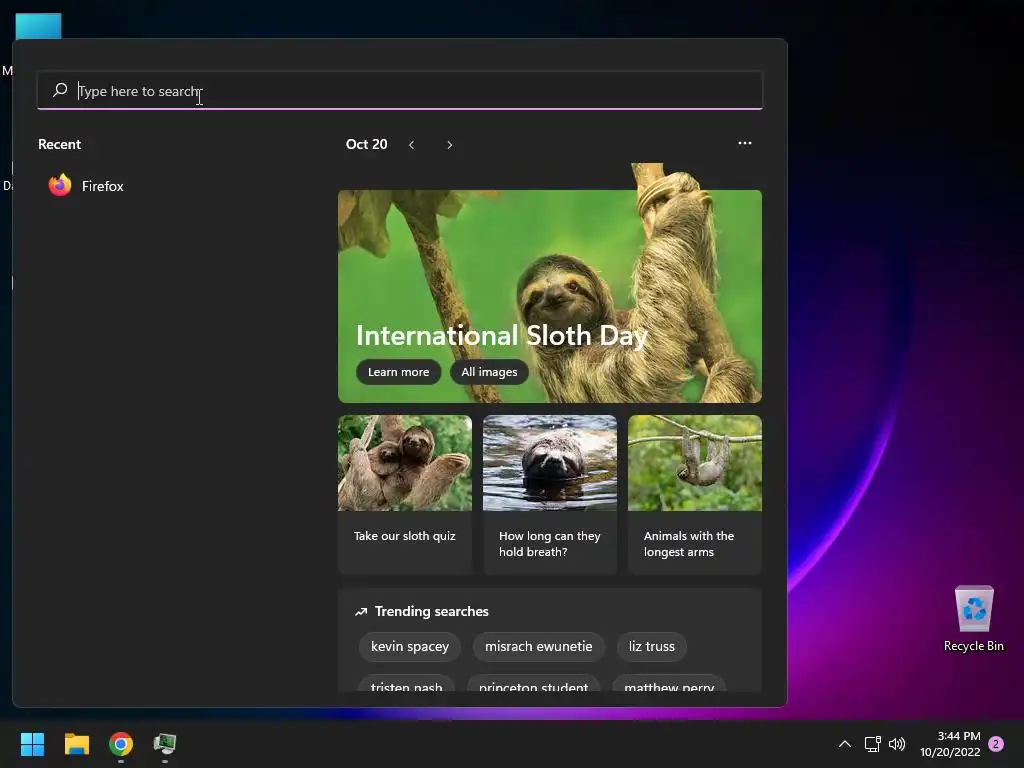Focus the 'Type here to search' field
This screenshot has height=768, width=1024.
pyautogui.click(x=400, y=90)
